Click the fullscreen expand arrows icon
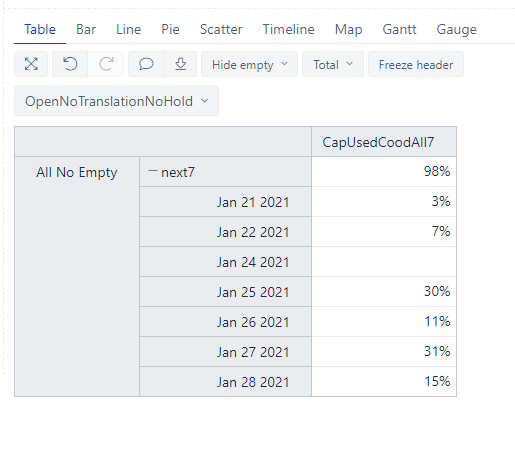Viewport: 515px width, 454px height. [31, 64]
